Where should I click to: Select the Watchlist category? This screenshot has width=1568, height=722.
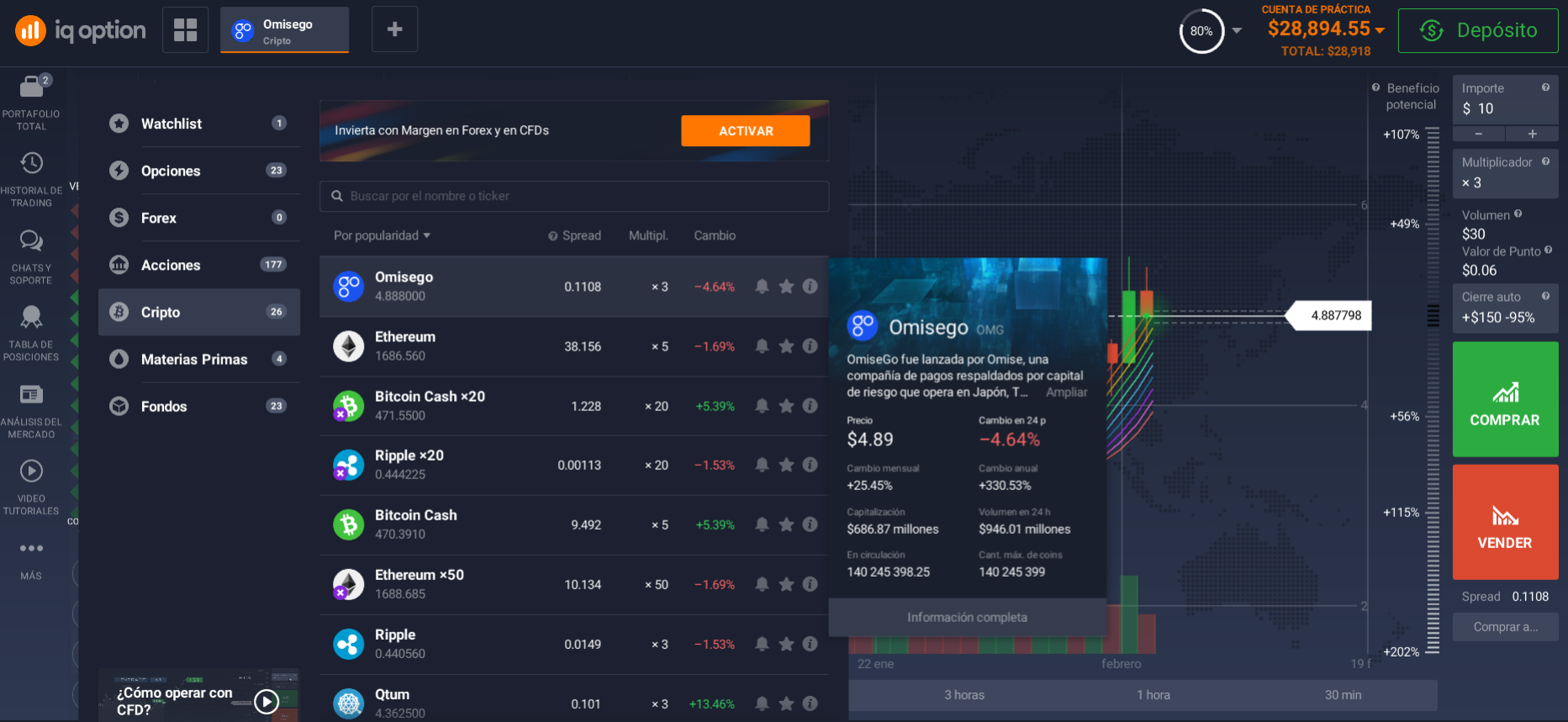[199, 124]
